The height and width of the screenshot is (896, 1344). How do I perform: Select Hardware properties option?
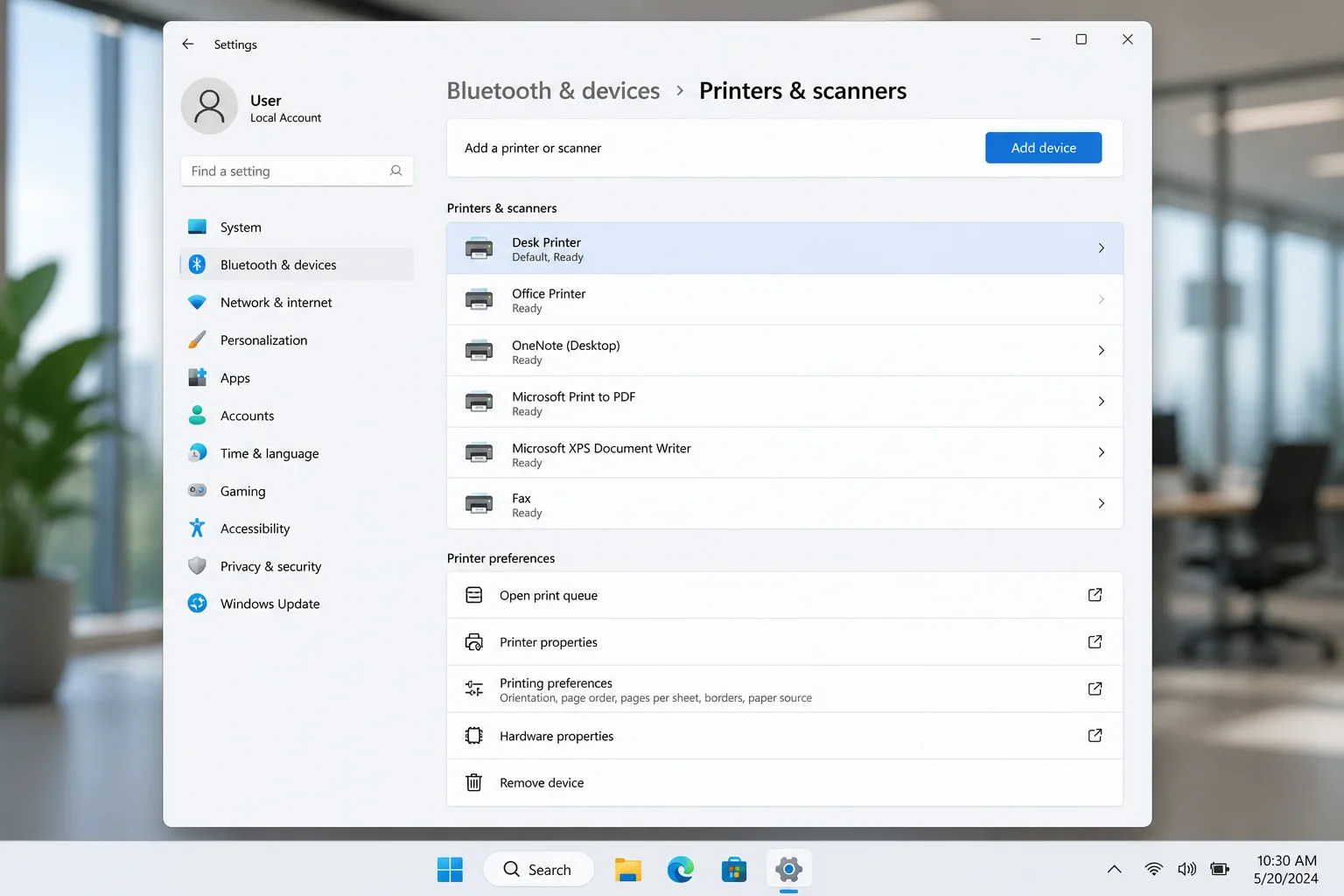785,736
